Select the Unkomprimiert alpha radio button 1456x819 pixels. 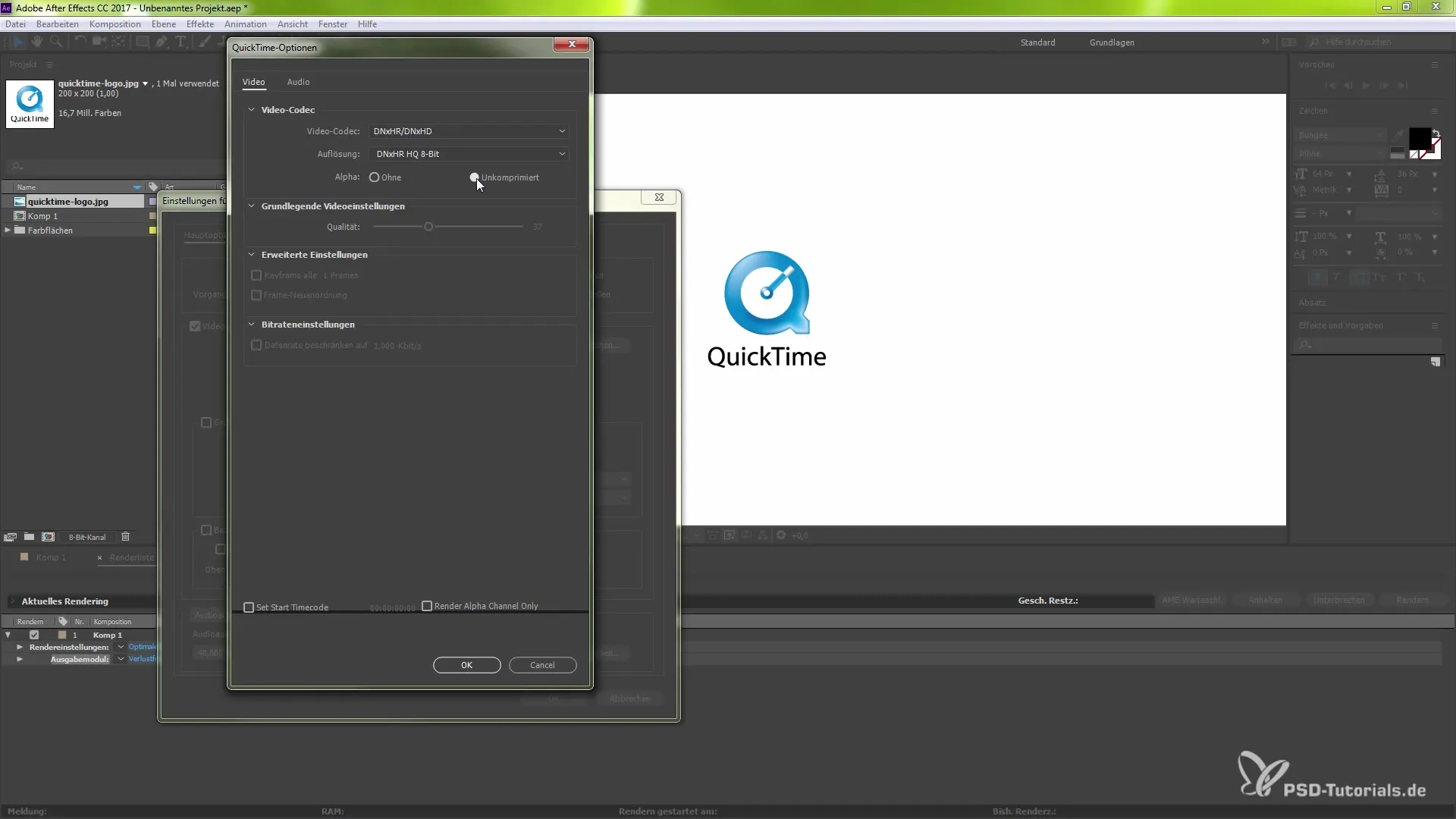click(475, 177)
